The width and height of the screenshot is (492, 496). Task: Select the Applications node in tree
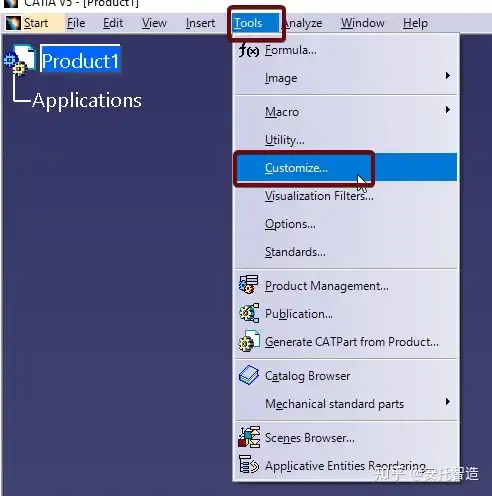coord(87,100)
